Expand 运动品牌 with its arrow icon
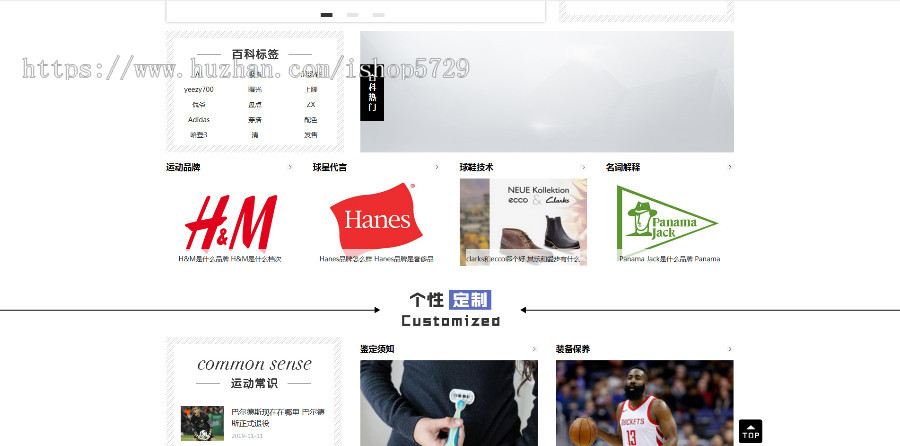 [x=290, y=167]
